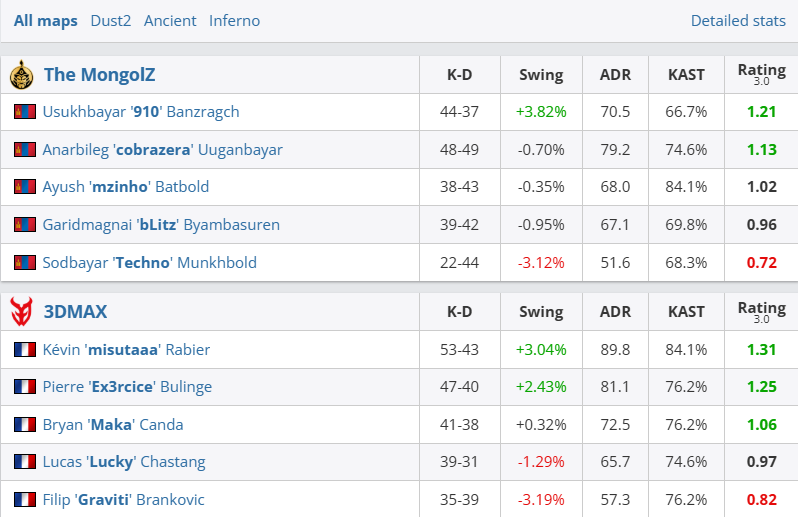Screen dimensions: 798x517
Task: Switch to the Ancient map tab
Action: click(170, 20)
